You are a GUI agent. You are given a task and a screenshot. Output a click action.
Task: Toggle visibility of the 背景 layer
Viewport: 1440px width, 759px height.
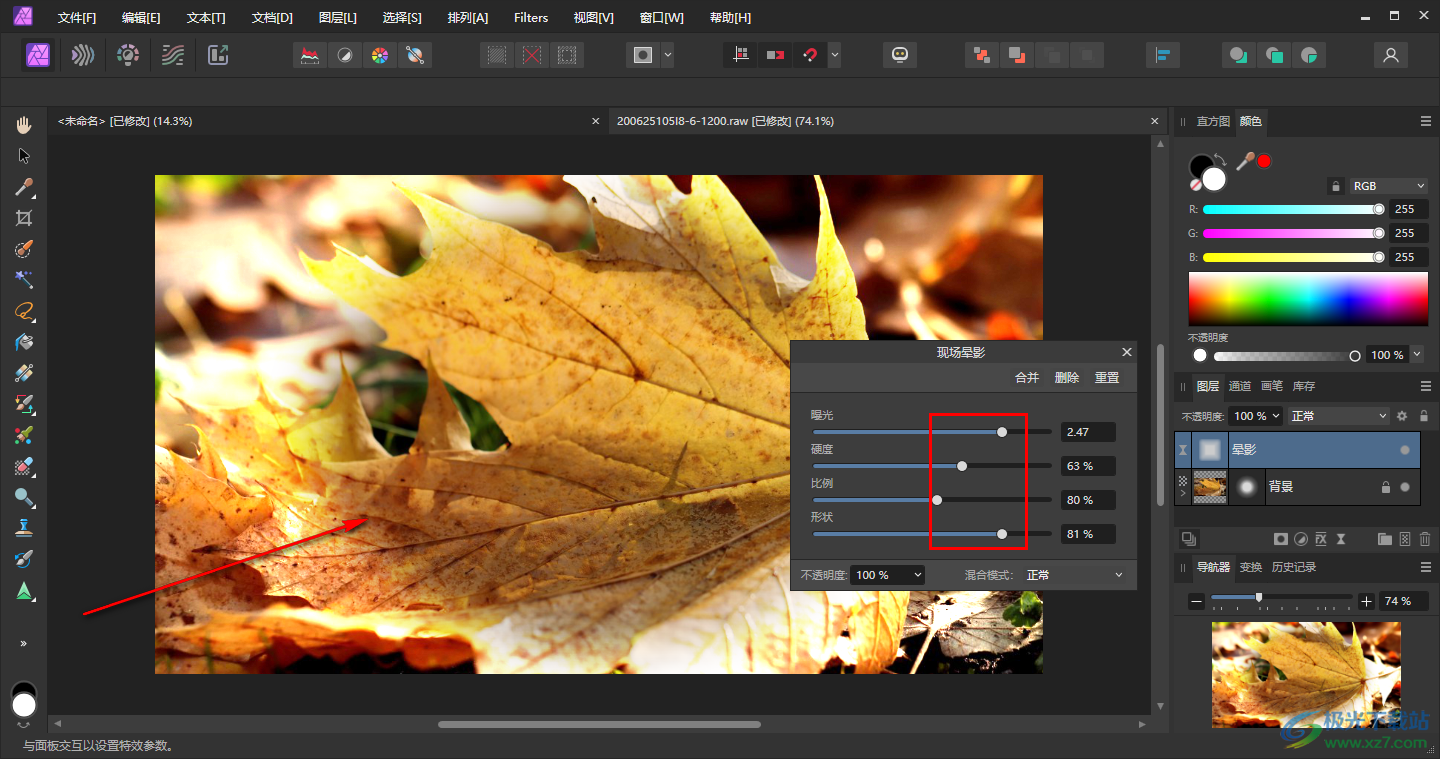pos(1405,487)
